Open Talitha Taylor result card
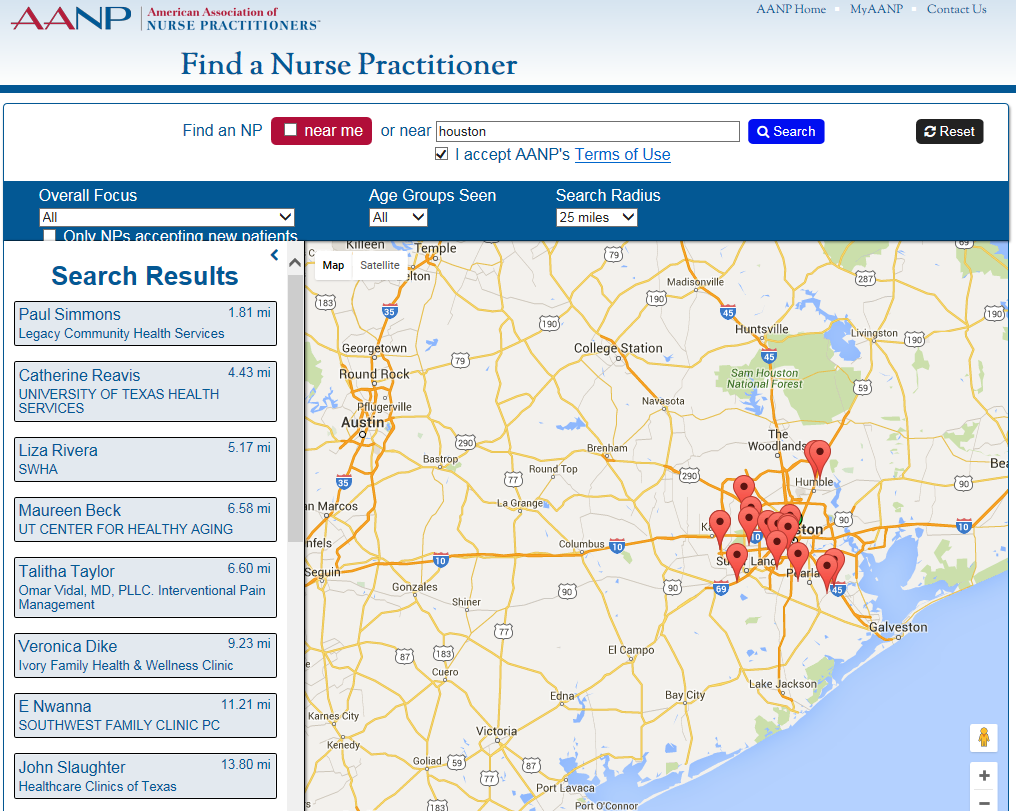Viewport: 1016px width, 811px height. tap(145, 588)
